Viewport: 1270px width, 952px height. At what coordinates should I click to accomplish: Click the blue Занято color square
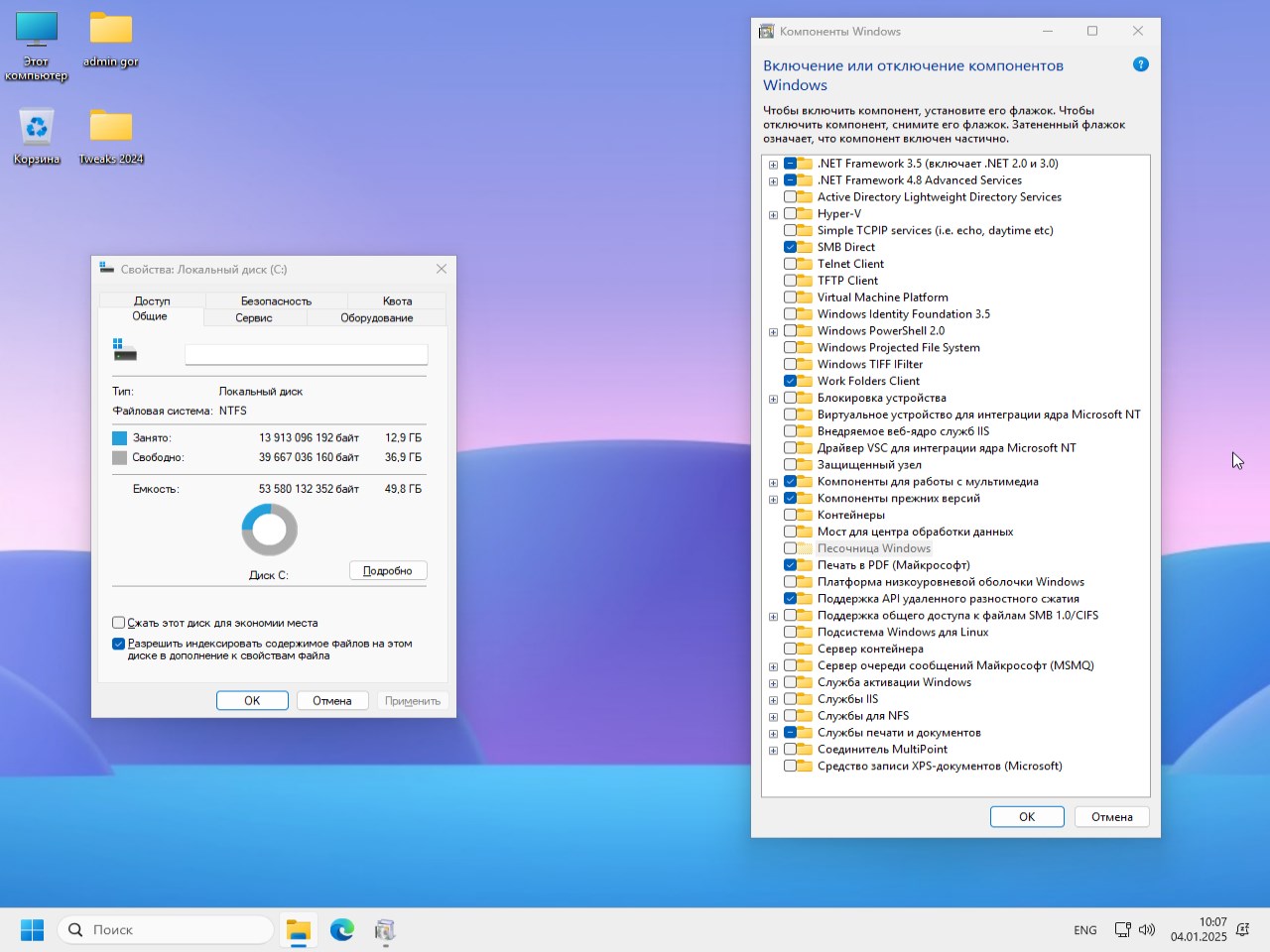(x=120, y=438)
